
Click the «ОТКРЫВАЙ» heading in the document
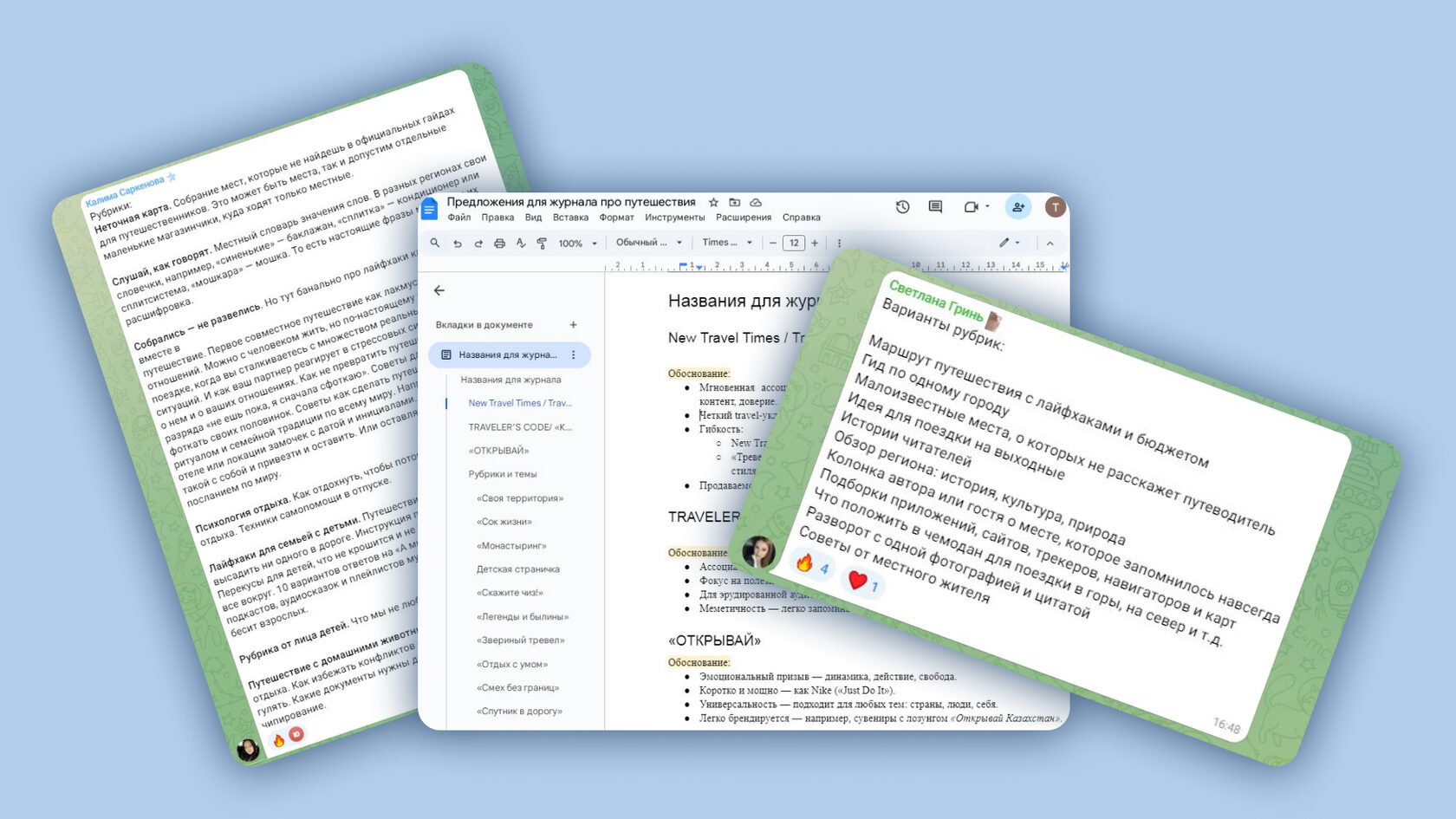[714, 640]
